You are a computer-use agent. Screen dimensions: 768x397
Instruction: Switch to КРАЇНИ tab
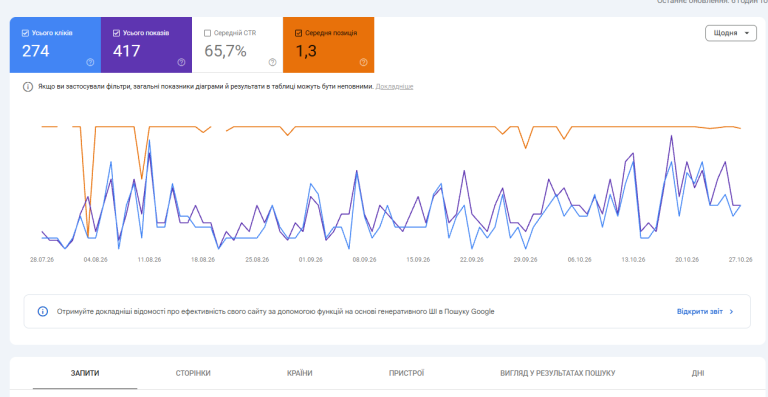pos(300,374)
